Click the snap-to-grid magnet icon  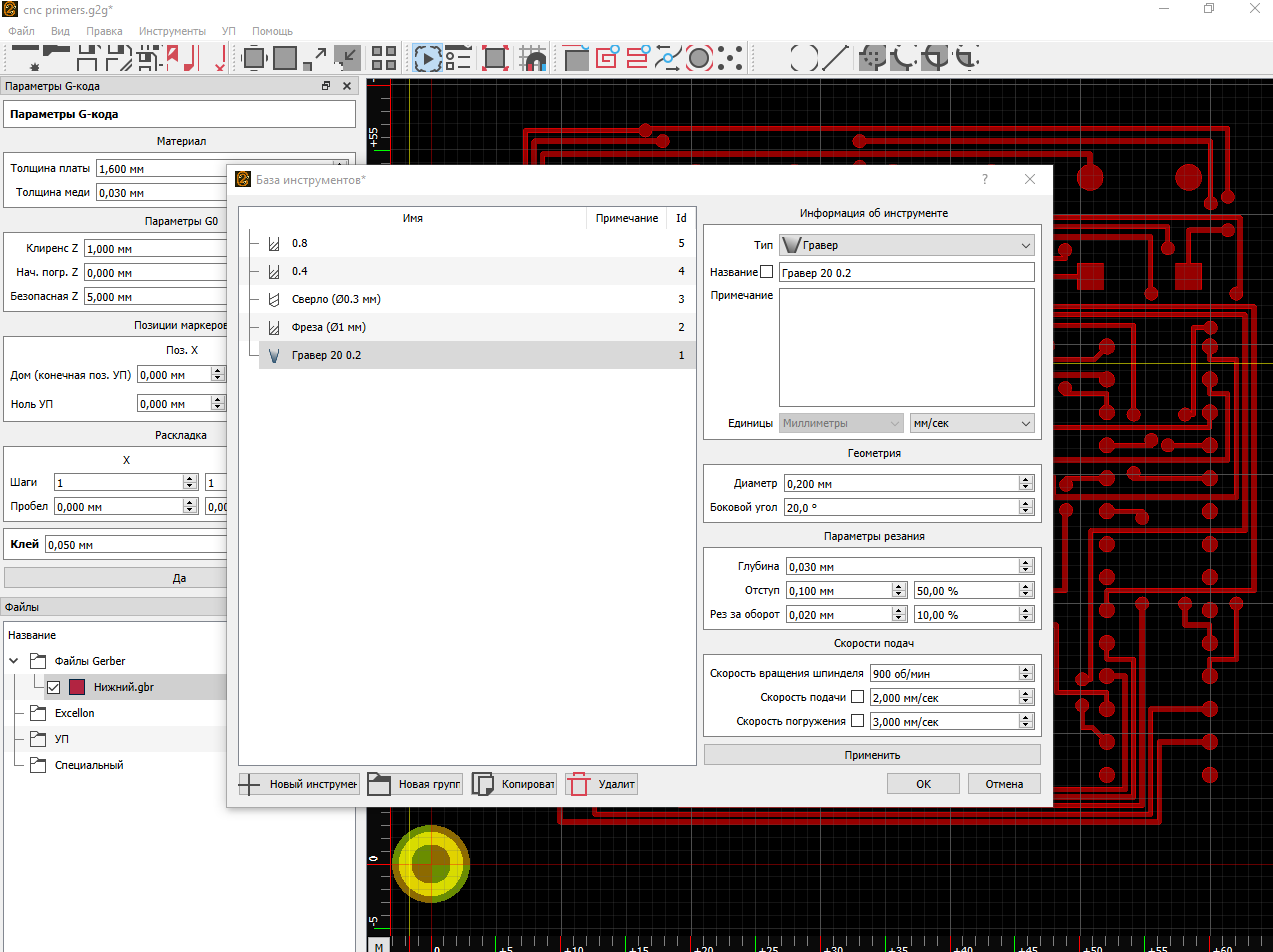533,57
